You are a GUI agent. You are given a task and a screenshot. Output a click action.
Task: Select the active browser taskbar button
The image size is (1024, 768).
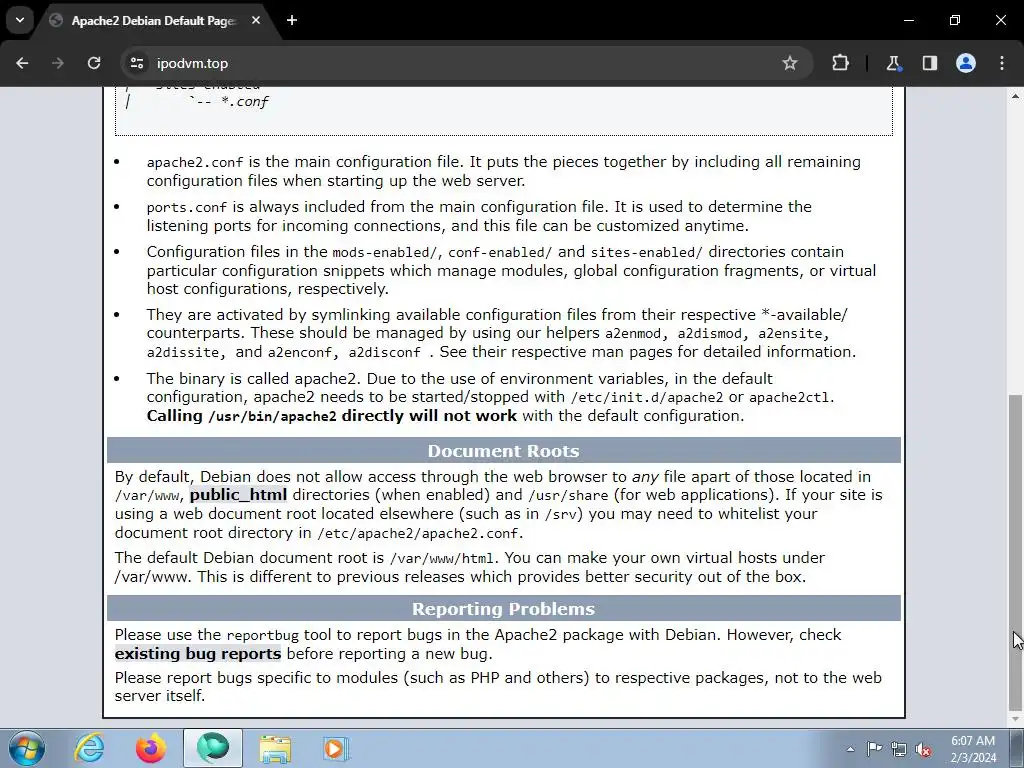(213, 748)
